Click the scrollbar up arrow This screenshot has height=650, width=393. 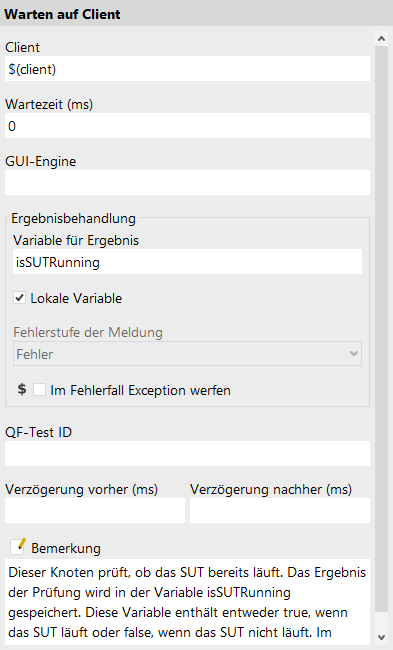tap(381, 39)
